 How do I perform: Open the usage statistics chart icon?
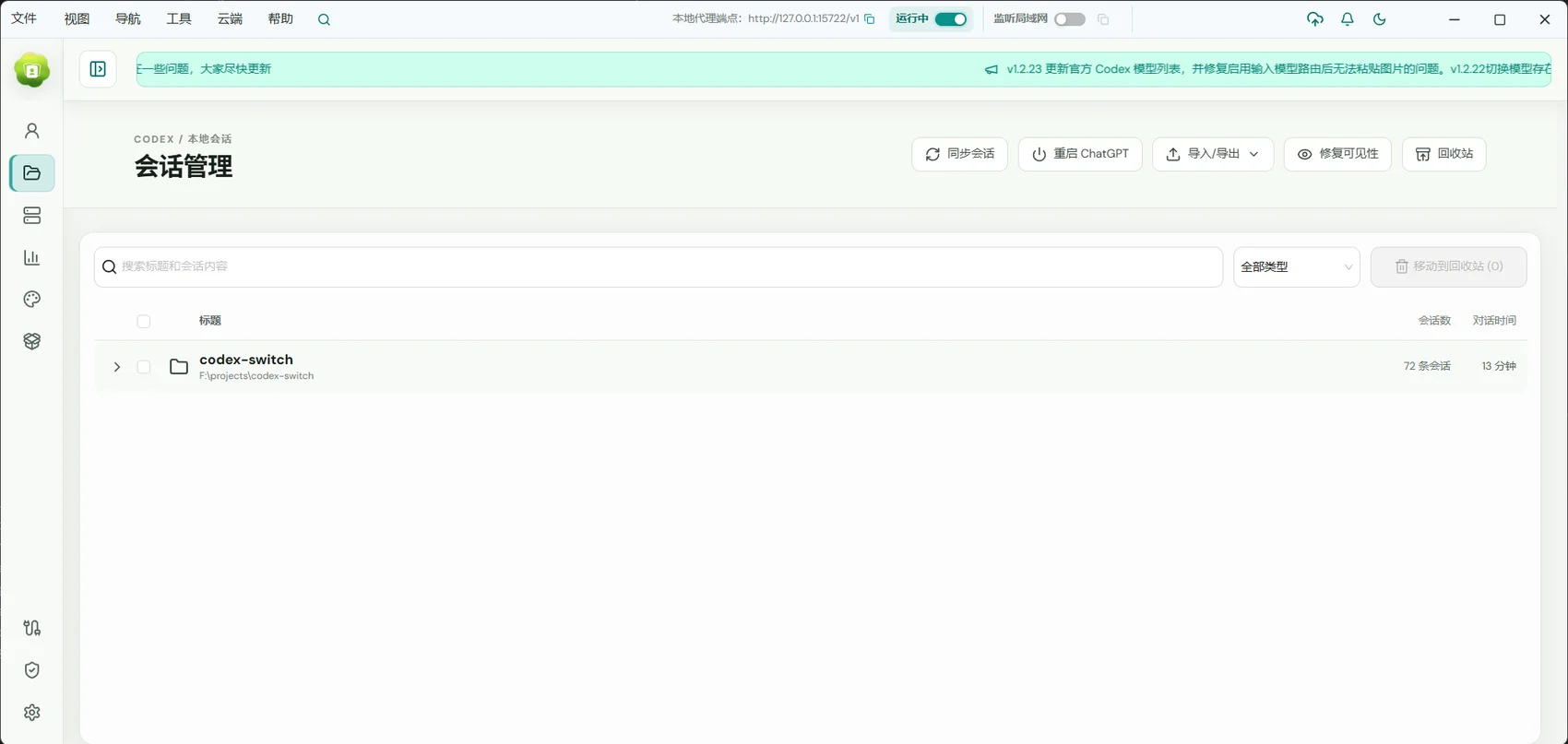pos(31,257)
